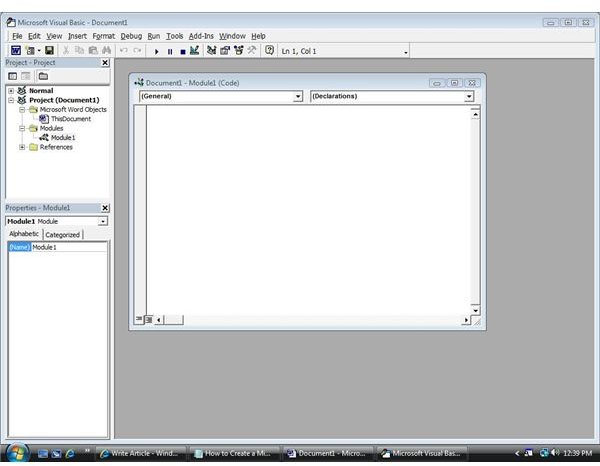Switch to Write Article taskbar window
Viewport: 600px width, 466px height.
[x=140, y=453]
